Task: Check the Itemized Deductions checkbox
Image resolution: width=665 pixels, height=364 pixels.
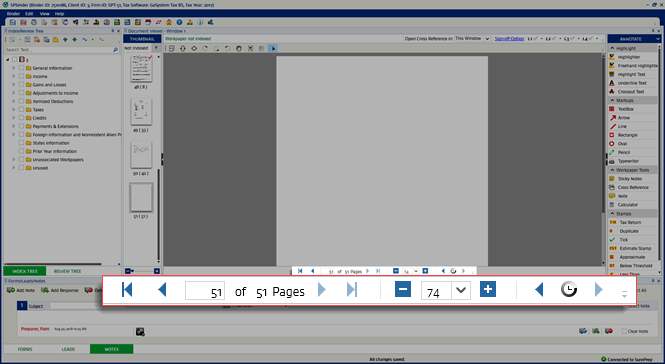Action: [21, 101]
